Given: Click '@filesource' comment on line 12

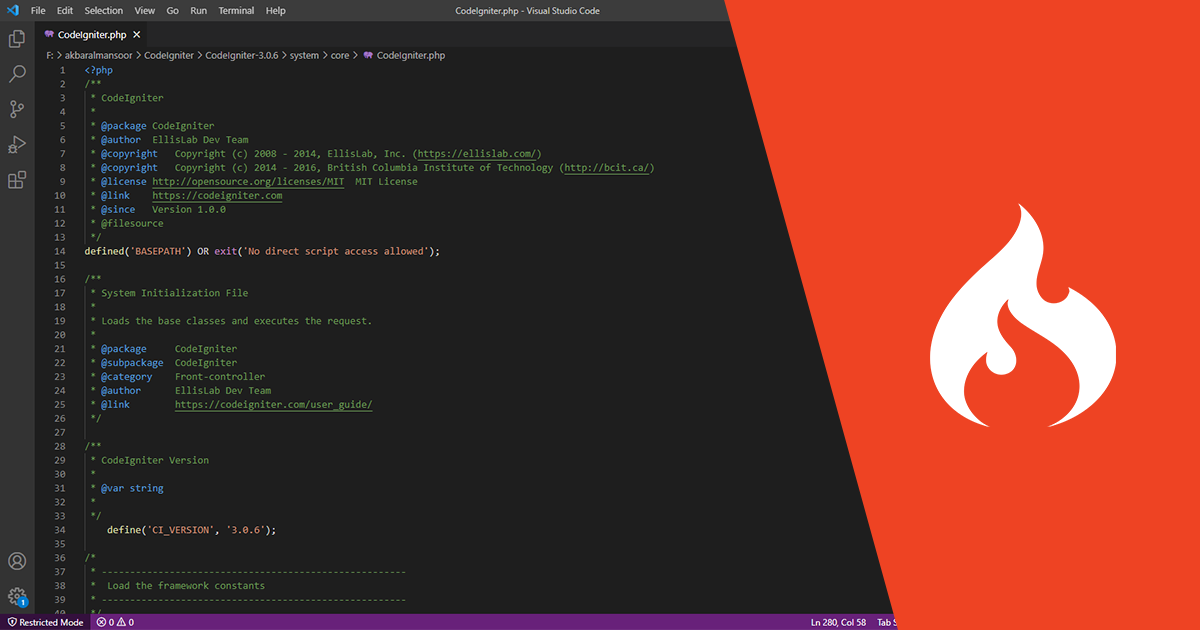Looking at the screenshot, I should (x=132, y=224).
